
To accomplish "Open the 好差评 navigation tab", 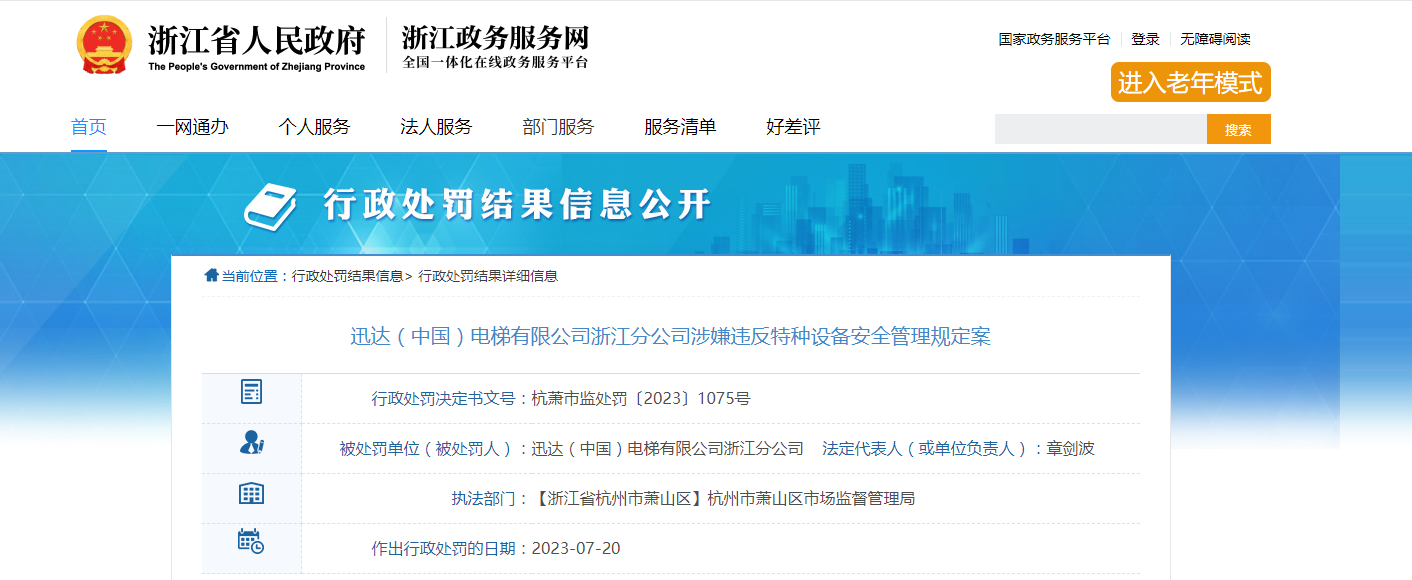I will coord(793,127).
